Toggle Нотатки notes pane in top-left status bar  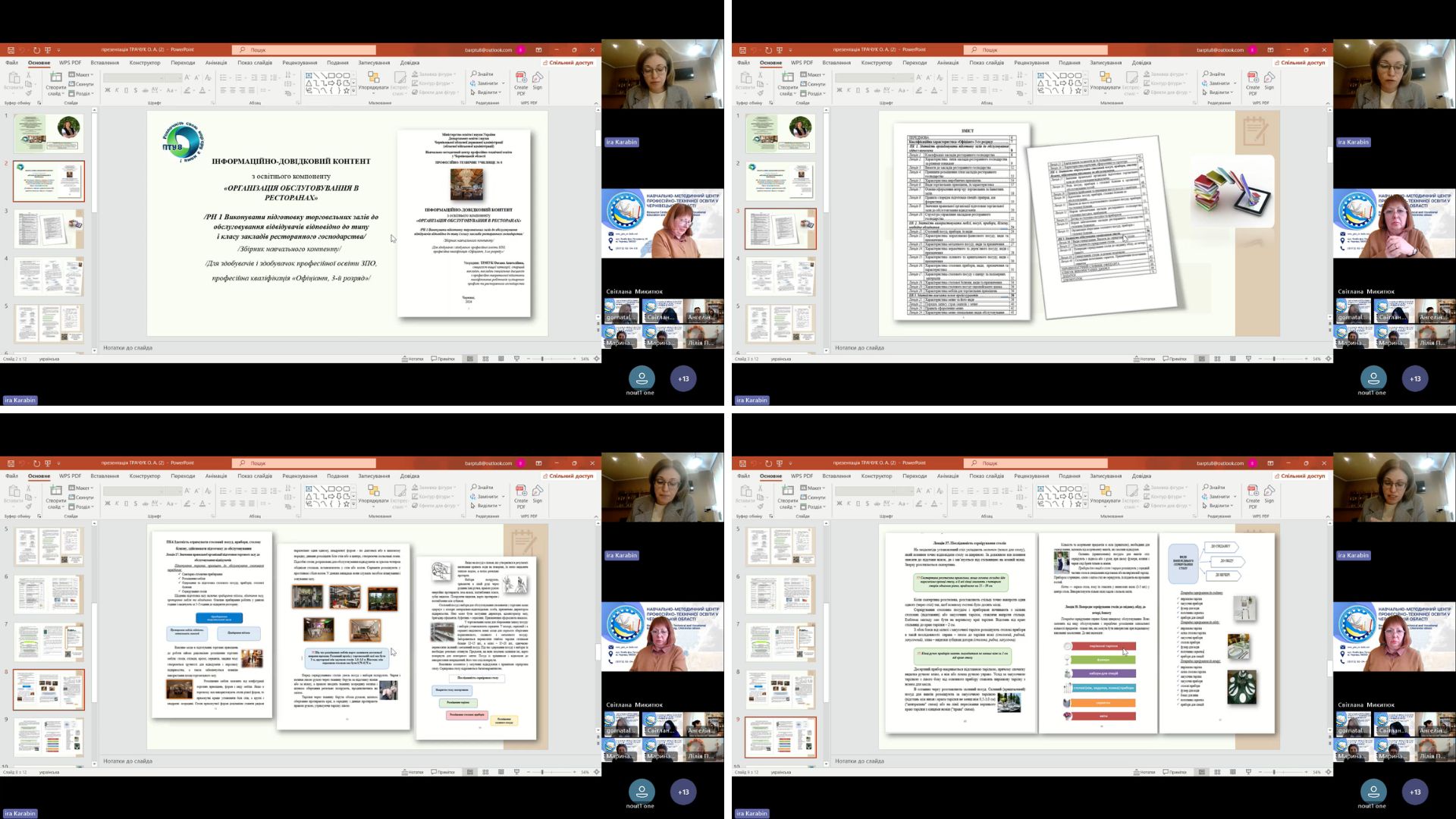point(413,359)
